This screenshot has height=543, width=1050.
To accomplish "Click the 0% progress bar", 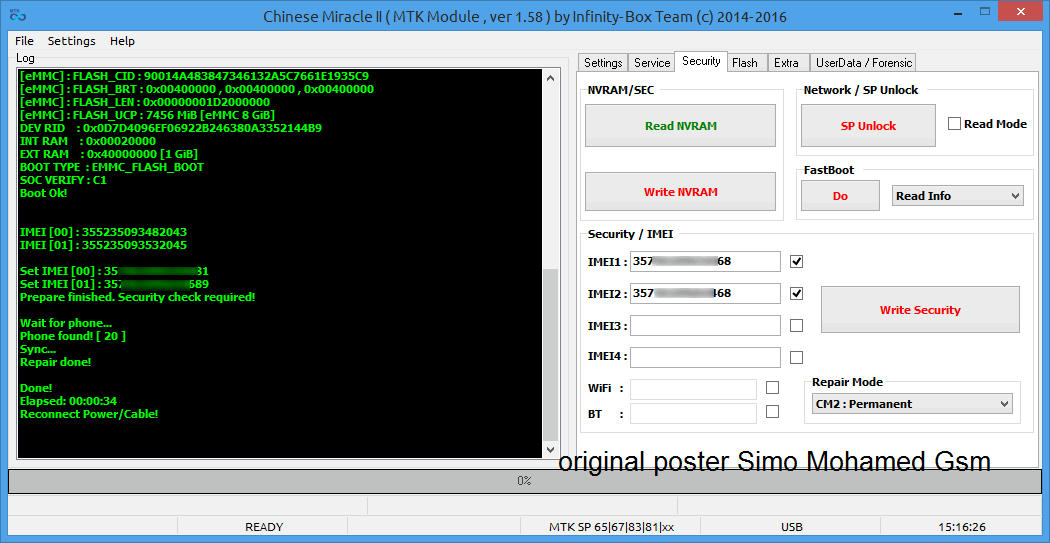I will (x=524, y=481).
